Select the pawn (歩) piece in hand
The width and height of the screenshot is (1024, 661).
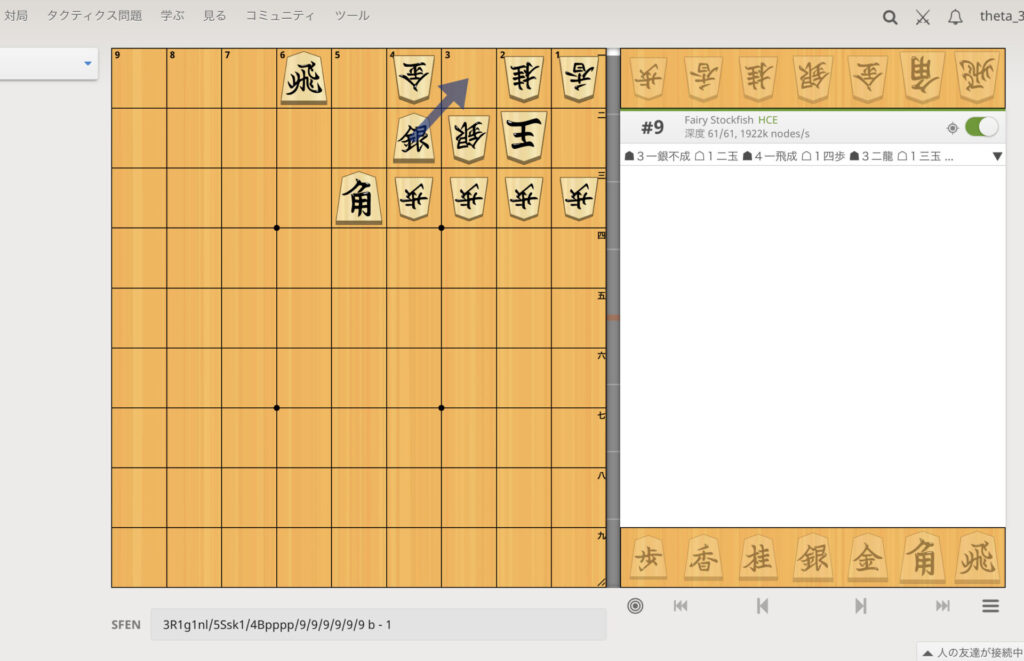click(x=648, y=557)
